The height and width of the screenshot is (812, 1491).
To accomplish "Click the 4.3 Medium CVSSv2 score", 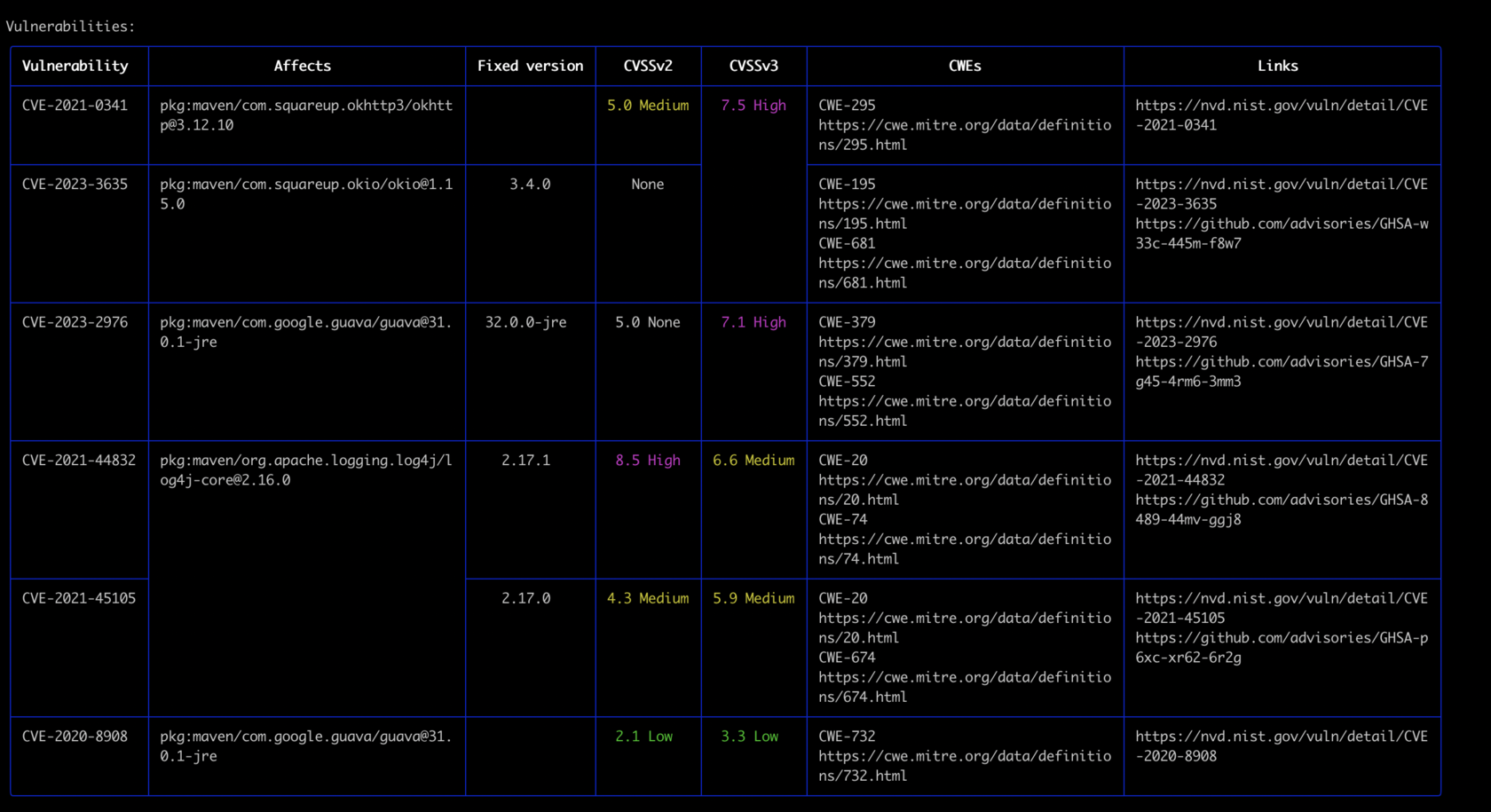I will point(648,598).
